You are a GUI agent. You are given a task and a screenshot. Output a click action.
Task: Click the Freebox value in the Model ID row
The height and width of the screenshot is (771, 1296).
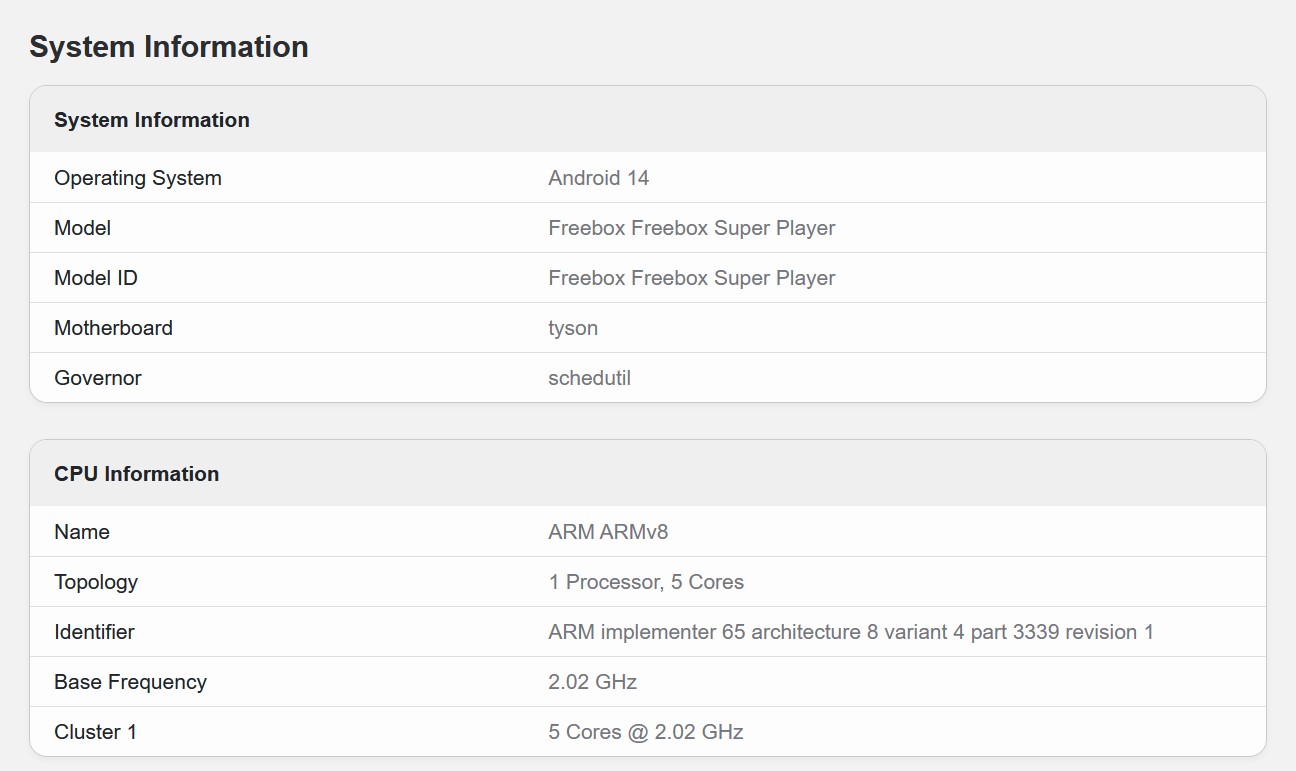tap(691, 278)
